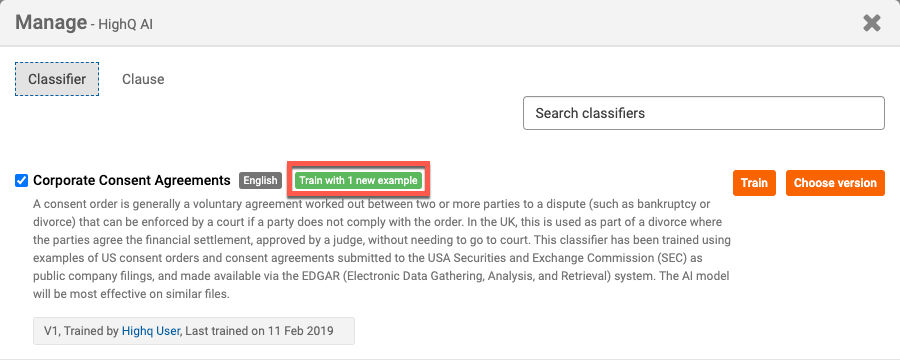Open the Highq User profile link

(151, 331)
